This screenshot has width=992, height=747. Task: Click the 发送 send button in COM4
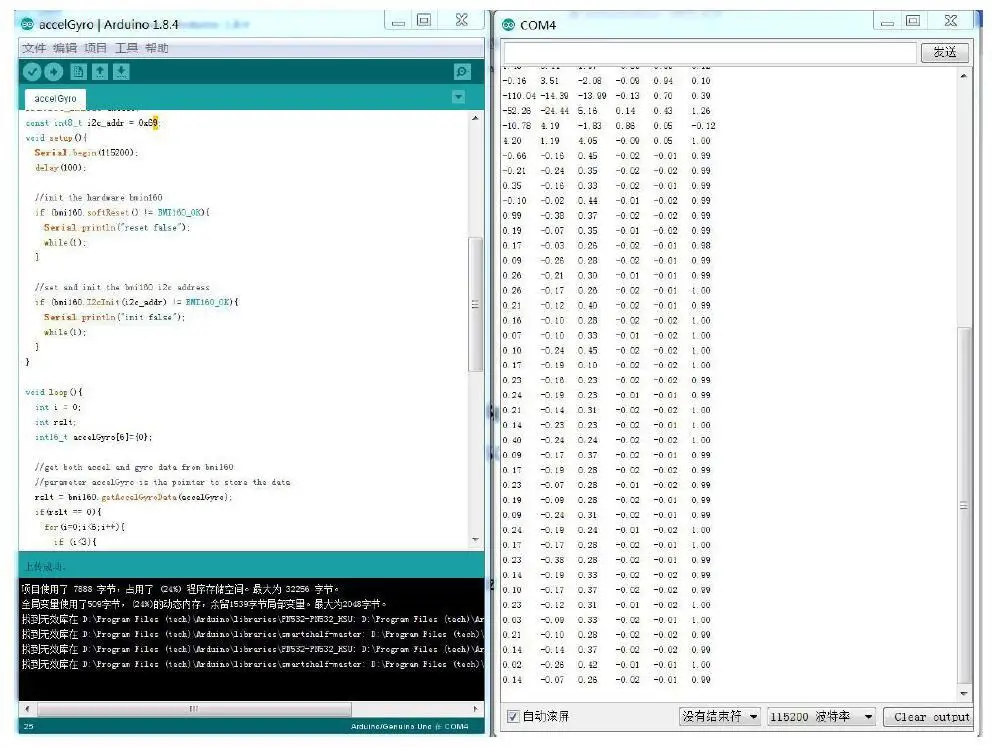(945, 52)
